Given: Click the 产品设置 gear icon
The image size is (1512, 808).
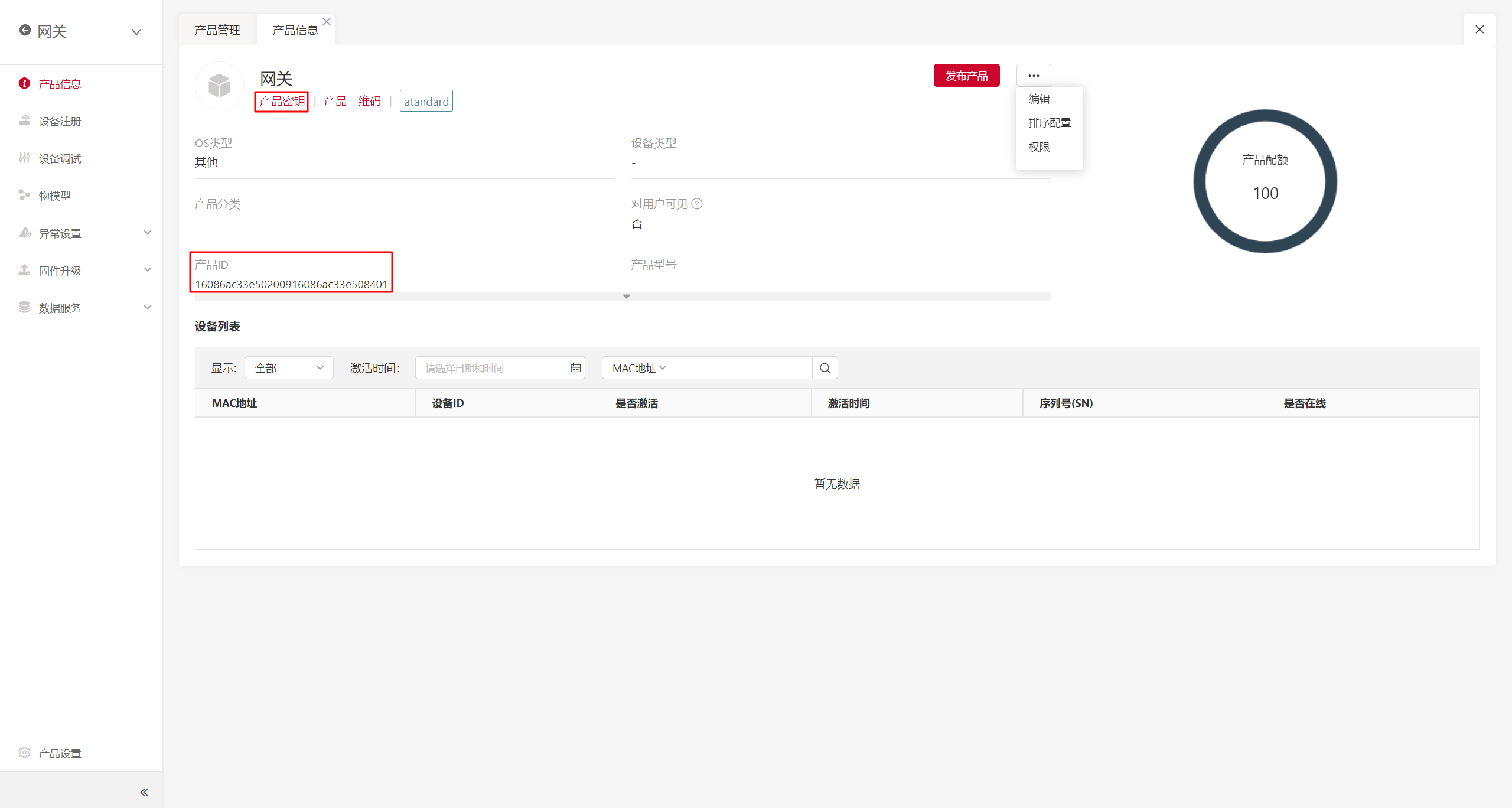Looking at the screenshot, I should click(24, 752).
